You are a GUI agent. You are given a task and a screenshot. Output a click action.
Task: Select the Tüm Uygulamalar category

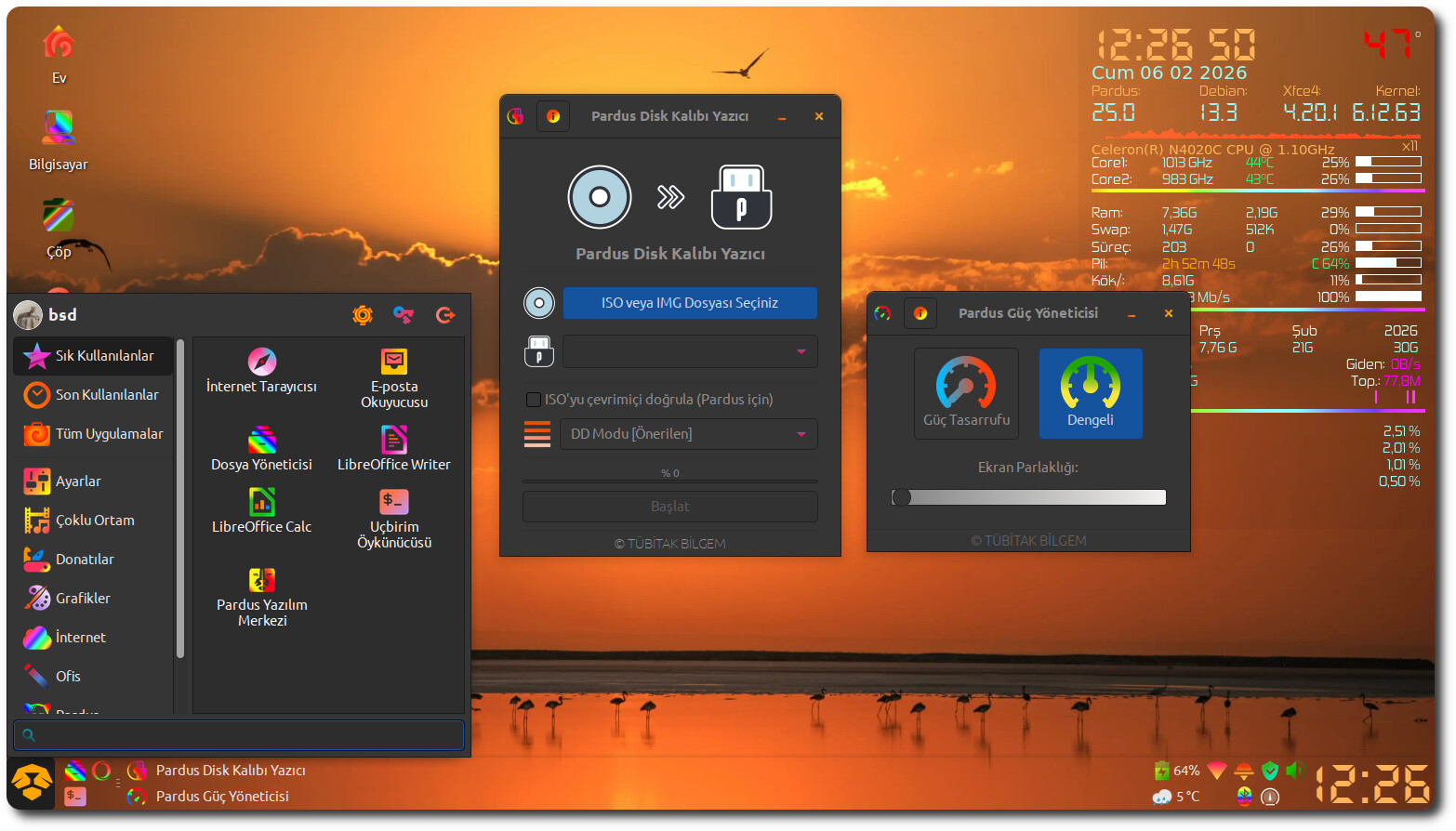(x=93, y=434)
